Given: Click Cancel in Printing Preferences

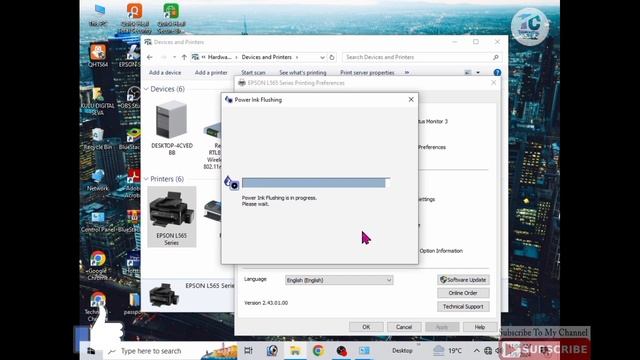Looking at the screenshot, I should [404, 327].
